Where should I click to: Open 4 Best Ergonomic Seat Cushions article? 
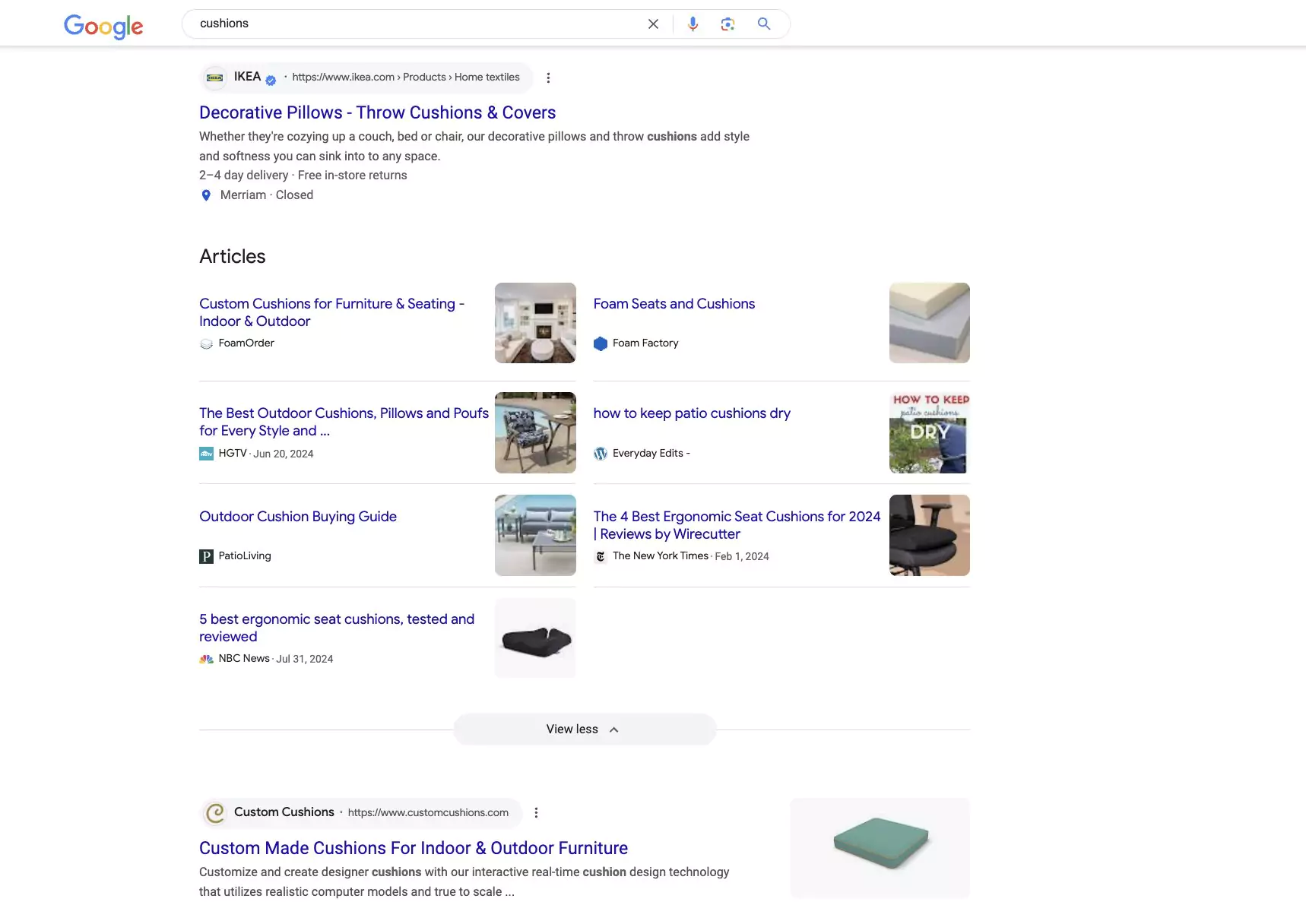pyautogui.click(x=737, y=525)
